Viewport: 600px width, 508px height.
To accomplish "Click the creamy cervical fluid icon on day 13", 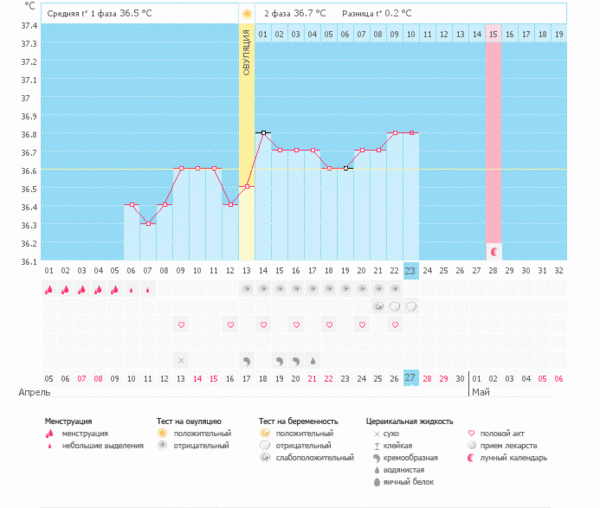I will click(246, 360).
